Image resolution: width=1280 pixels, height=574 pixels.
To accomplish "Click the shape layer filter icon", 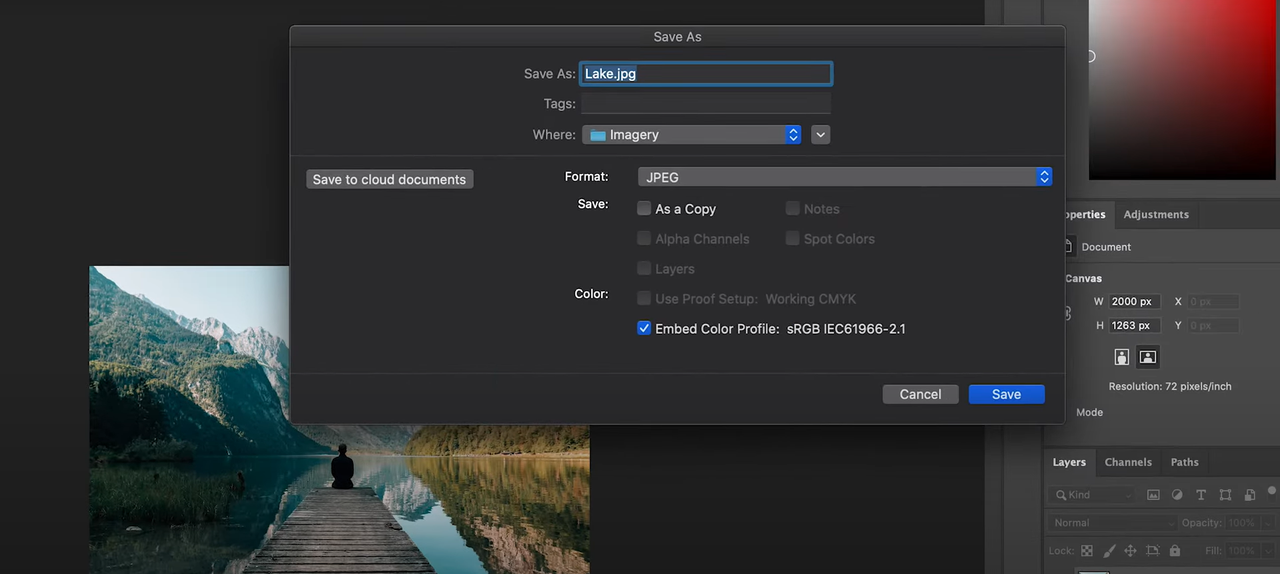I will 1225,495.
